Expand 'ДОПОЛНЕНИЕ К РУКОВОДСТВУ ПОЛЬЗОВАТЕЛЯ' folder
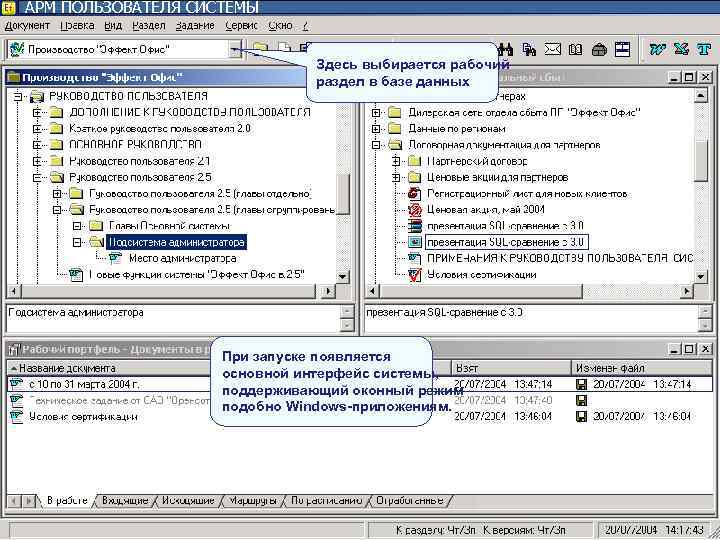This screenshot has width=720, height=540. (x=38, y=112)
